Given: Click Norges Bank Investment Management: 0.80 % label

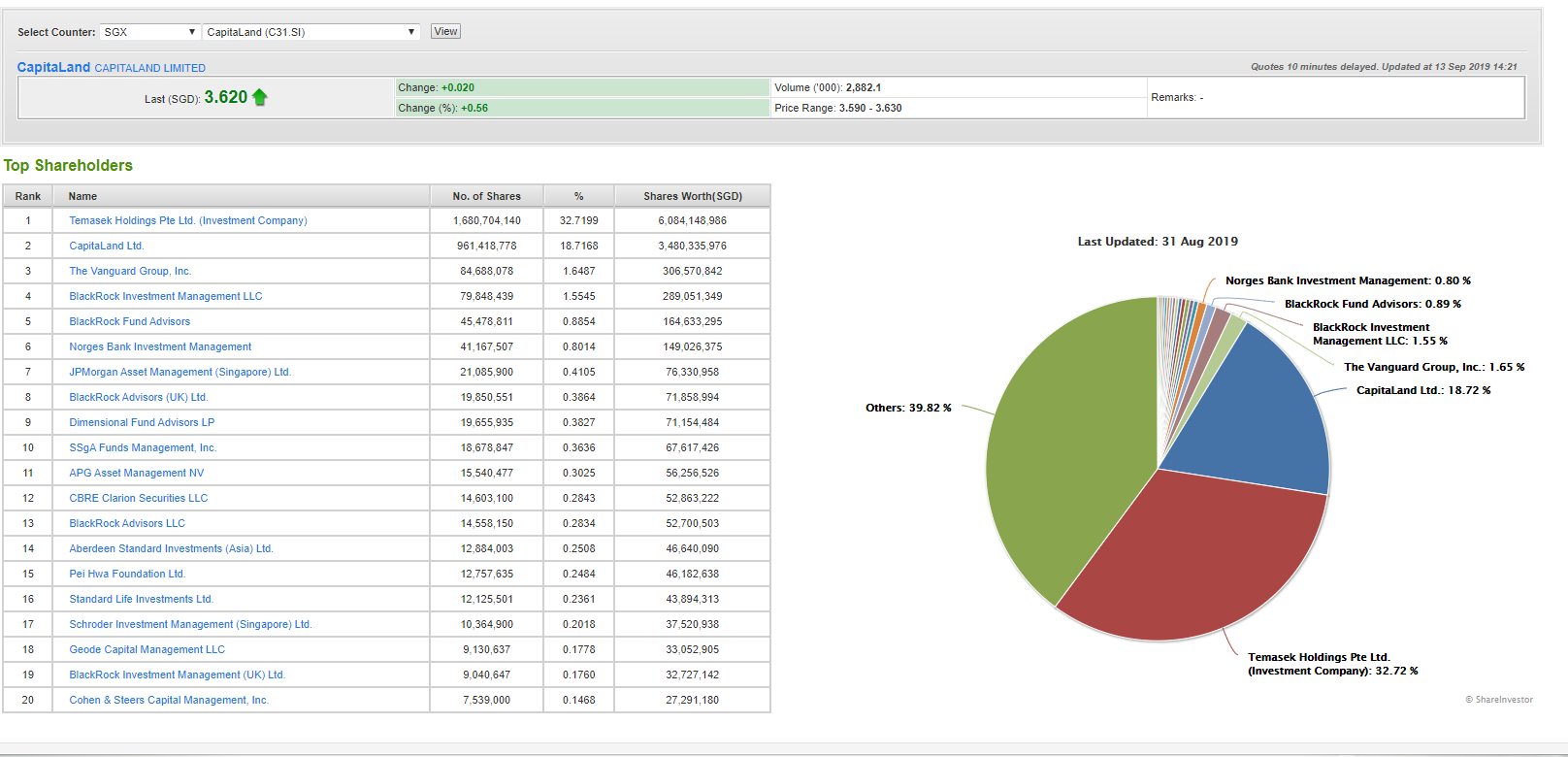Looking at the screenshot, I should pyautogui.click(x=1348, y=280).
